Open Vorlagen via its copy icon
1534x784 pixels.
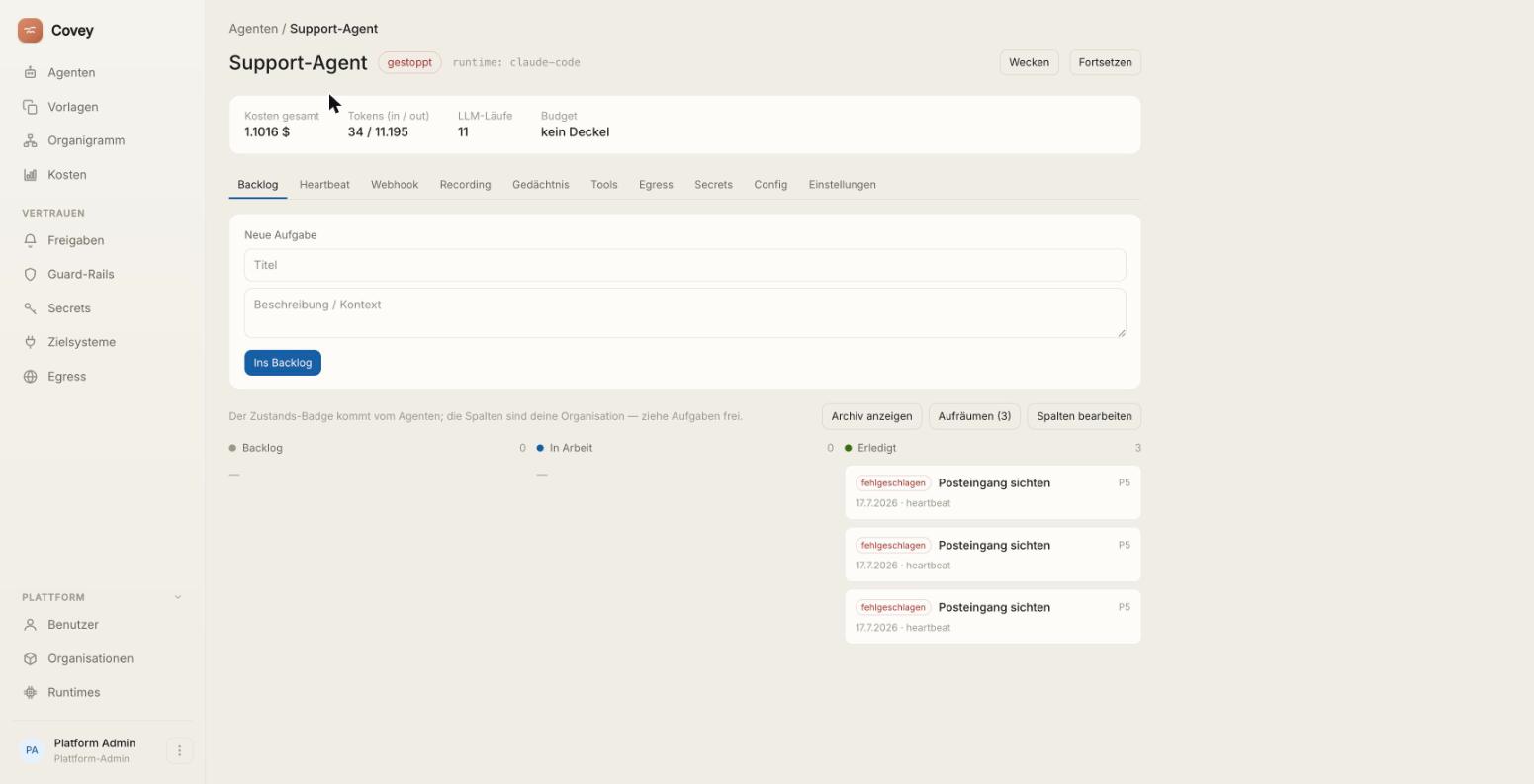tap(30, 107)
